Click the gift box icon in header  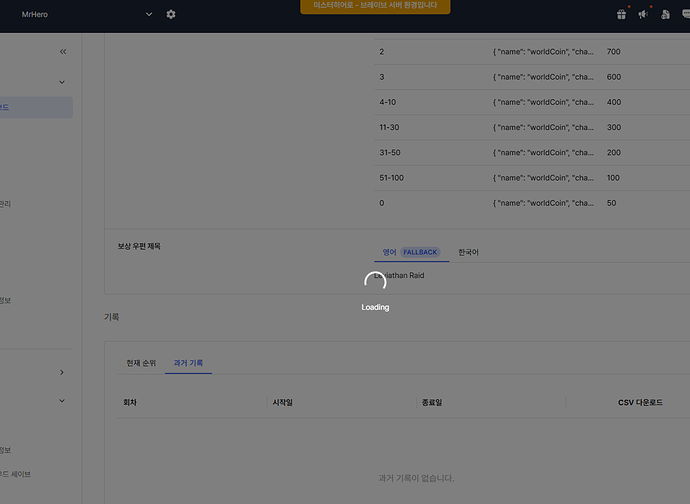click(x=622, y=14)
